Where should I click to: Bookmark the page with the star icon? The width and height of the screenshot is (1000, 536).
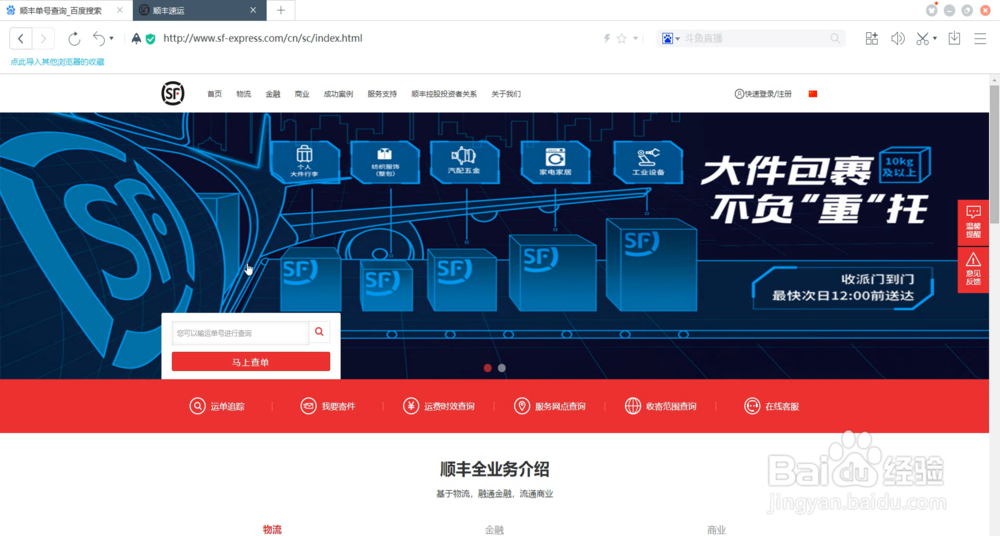[x=621, y=38]
